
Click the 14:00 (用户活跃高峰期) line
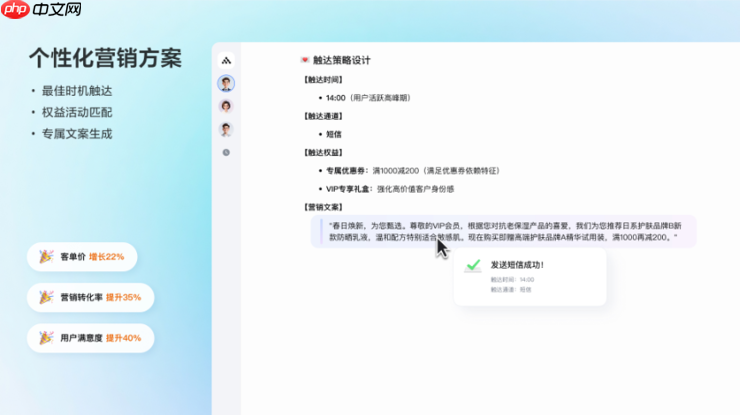click(369, 98)
